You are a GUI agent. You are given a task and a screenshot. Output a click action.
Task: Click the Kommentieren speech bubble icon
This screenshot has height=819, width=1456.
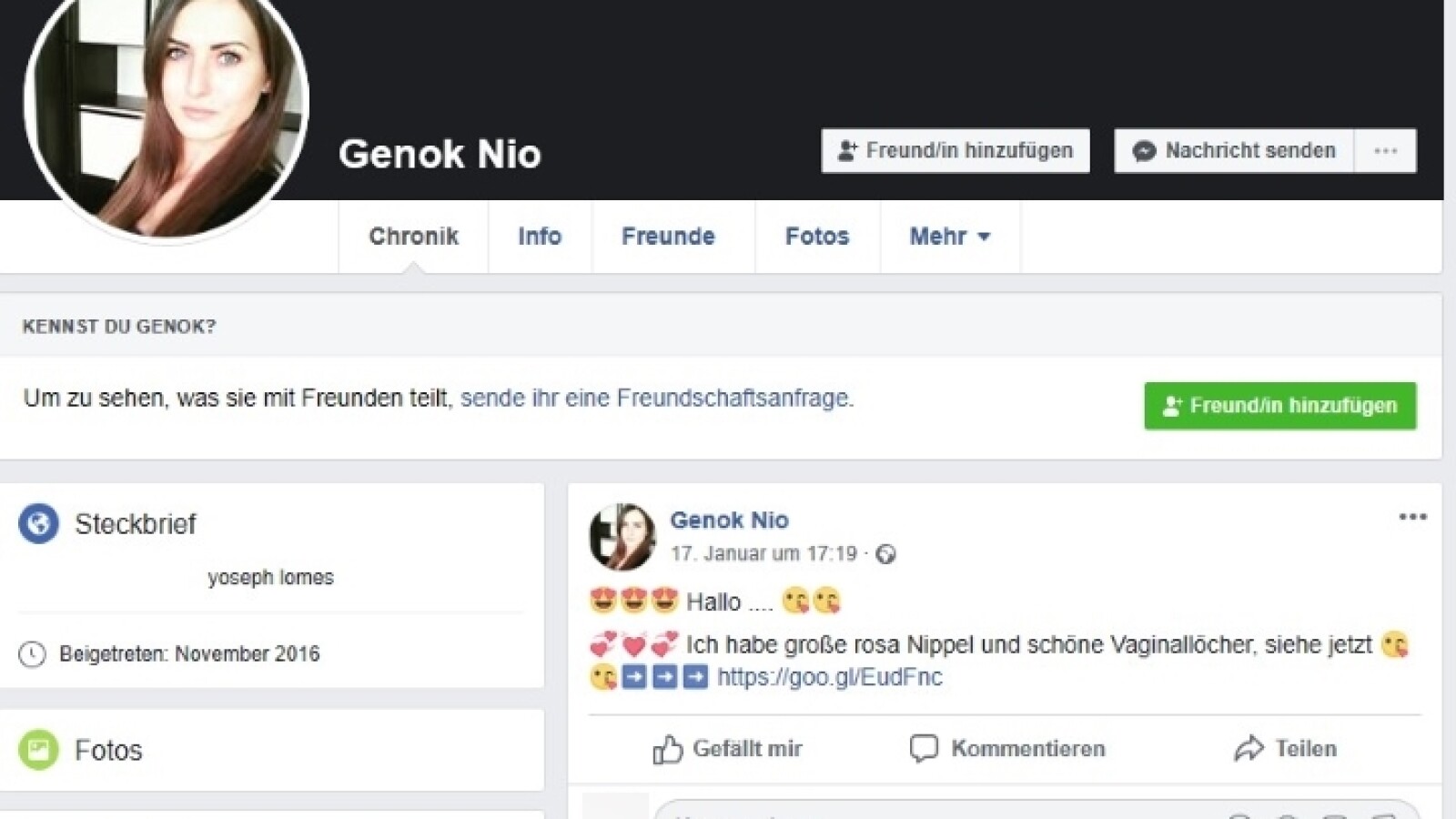pos(923,749)
